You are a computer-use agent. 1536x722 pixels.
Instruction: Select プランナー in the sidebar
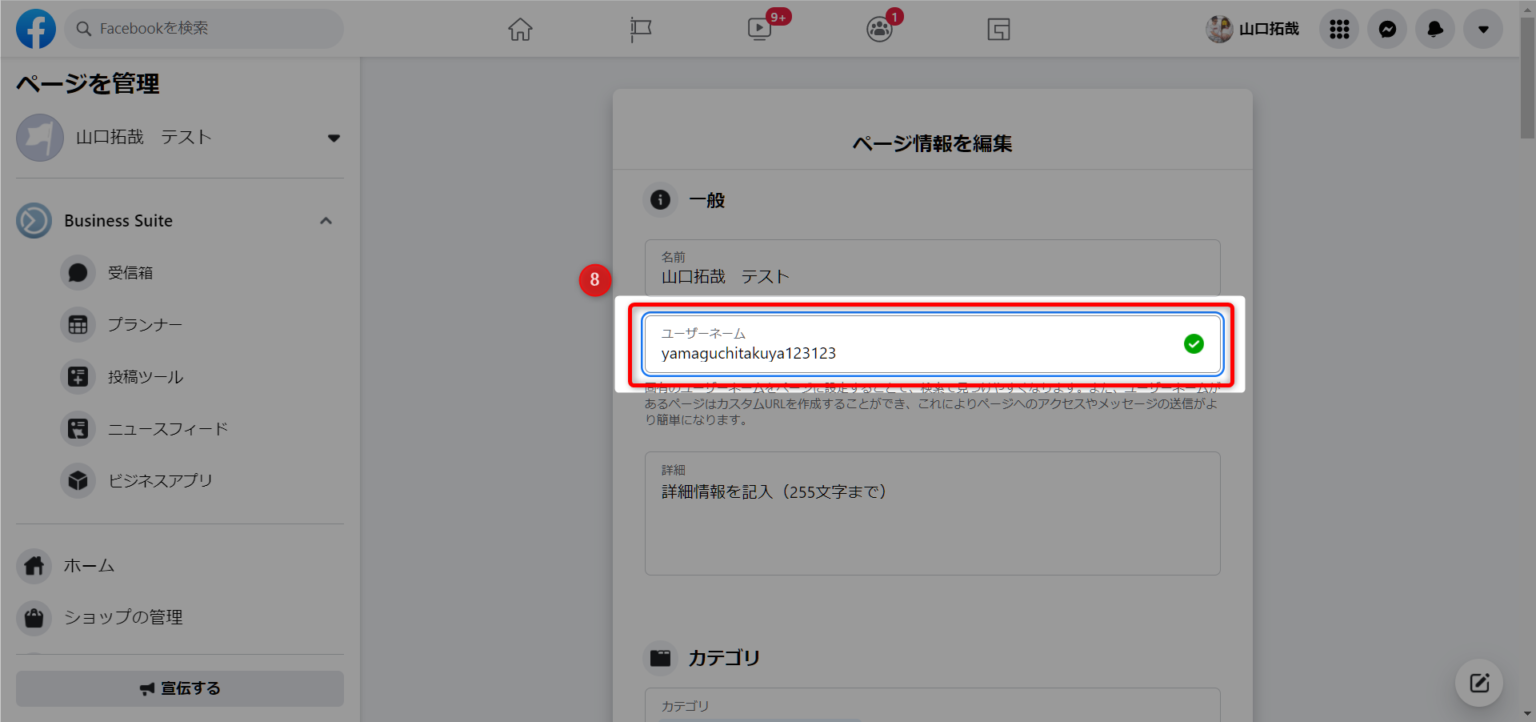coord(145,325)
